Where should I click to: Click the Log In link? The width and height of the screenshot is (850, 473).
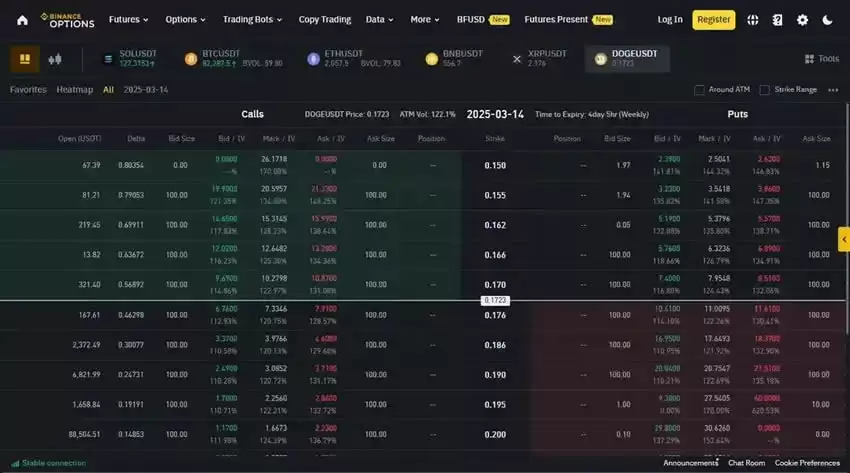[670, 19]
